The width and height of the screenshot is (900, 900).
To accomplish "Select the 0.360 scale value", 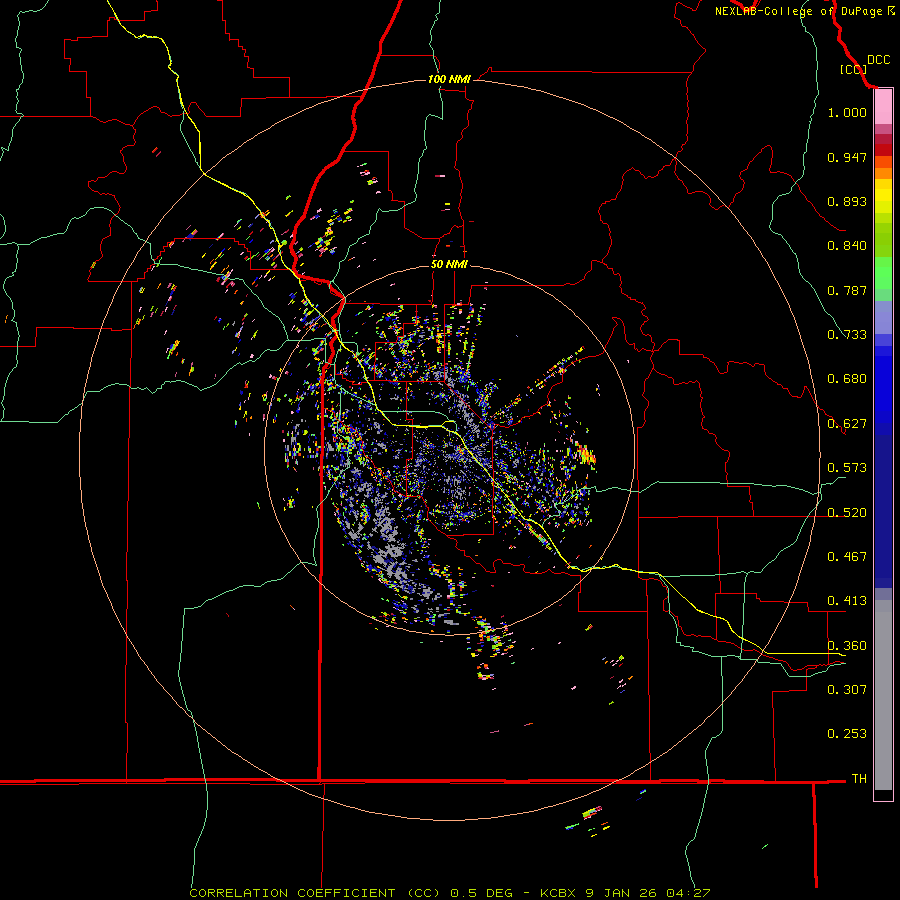I will [847, 646].
